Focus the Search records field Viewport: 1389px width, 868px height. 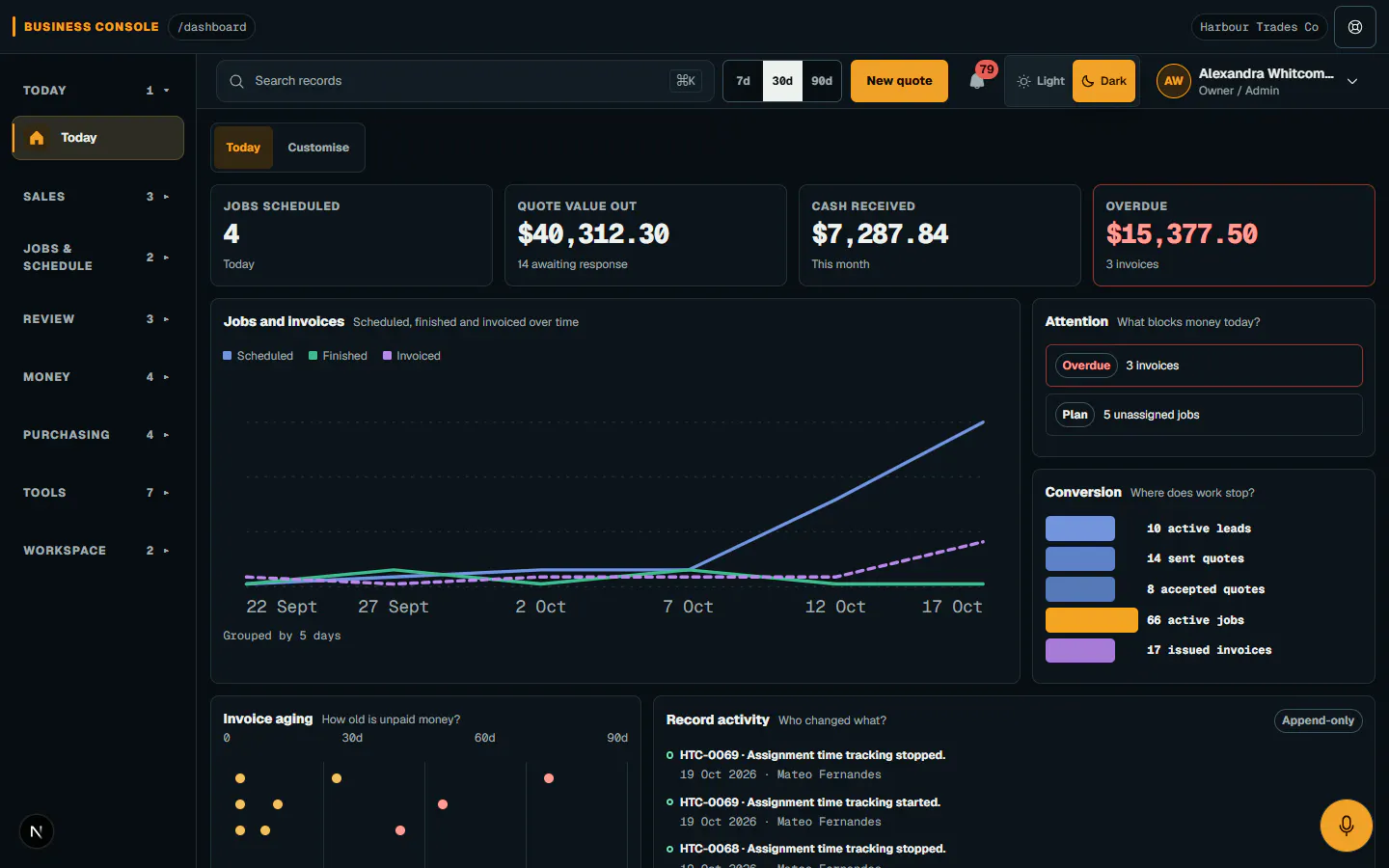coord(465,81)
